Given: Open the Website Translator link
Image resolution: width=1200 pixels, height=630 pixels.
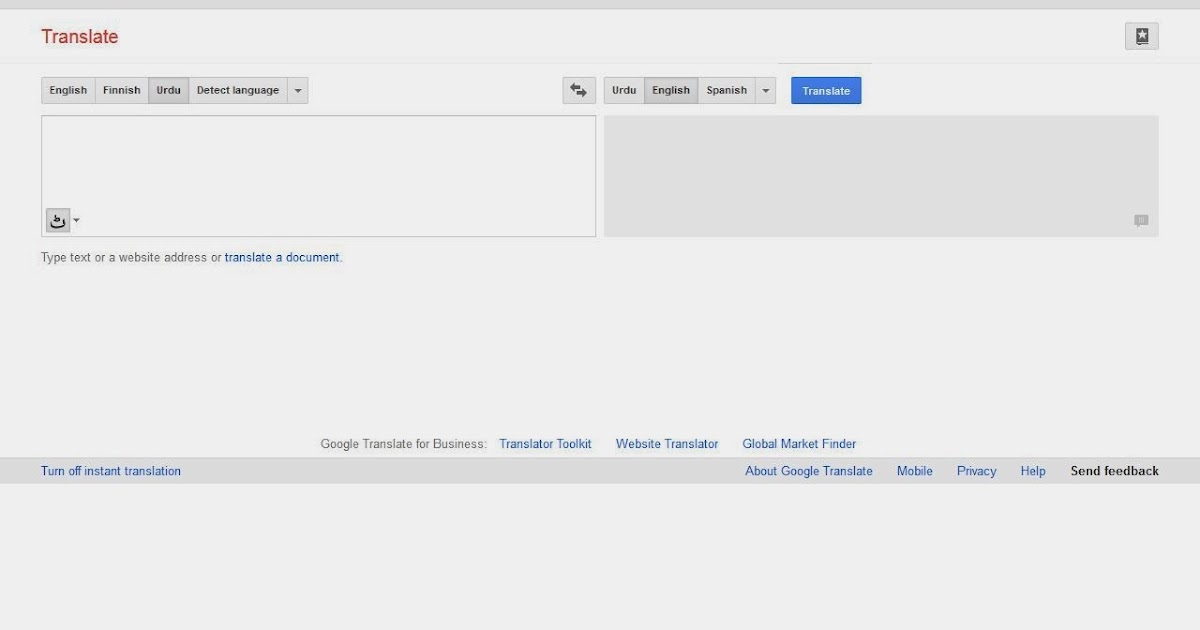Looking at the screenshot, I should [667, 444].
